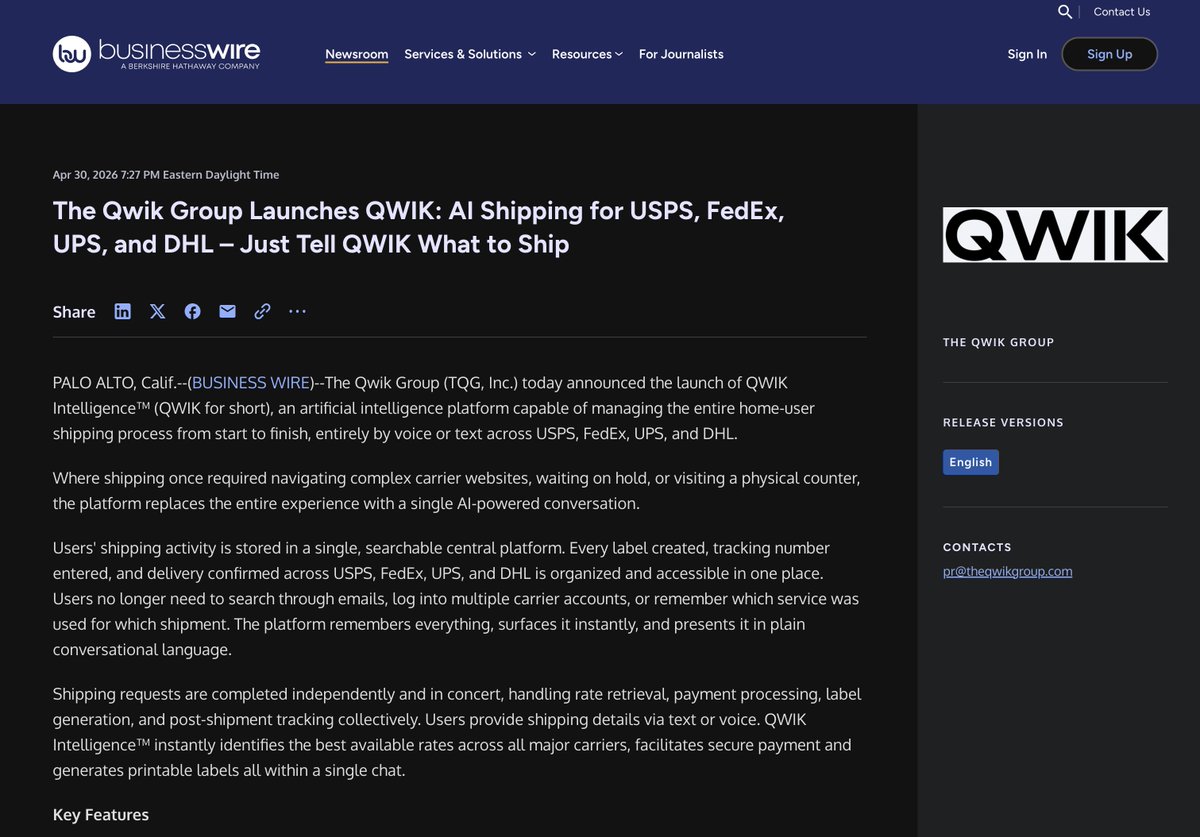The height and width of the screenshot is (837, 1200).
Task: Click the Key Features heading
Action: [101, 814]
